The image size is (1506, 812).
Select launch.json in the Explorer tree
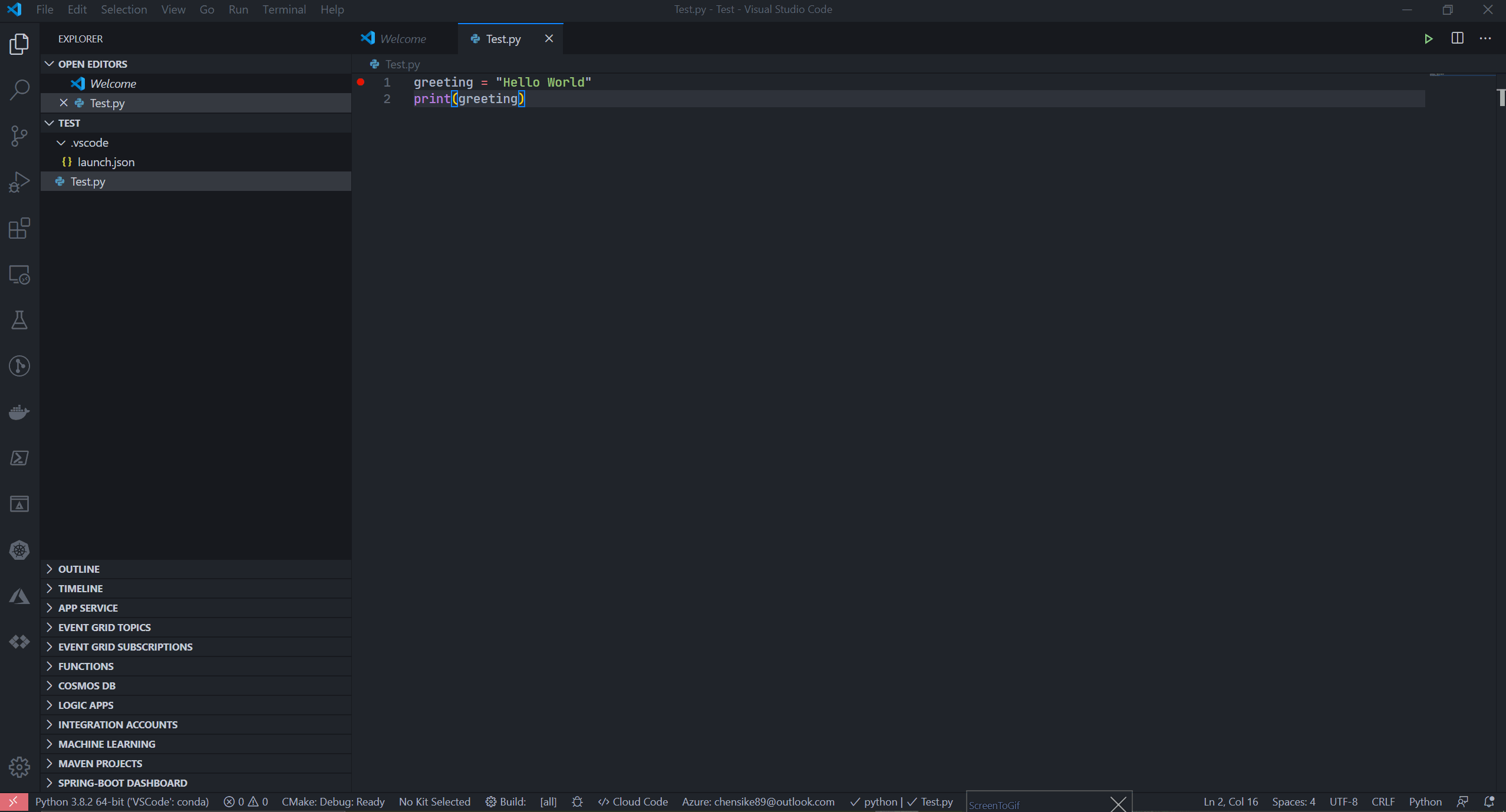coord(106,161)
